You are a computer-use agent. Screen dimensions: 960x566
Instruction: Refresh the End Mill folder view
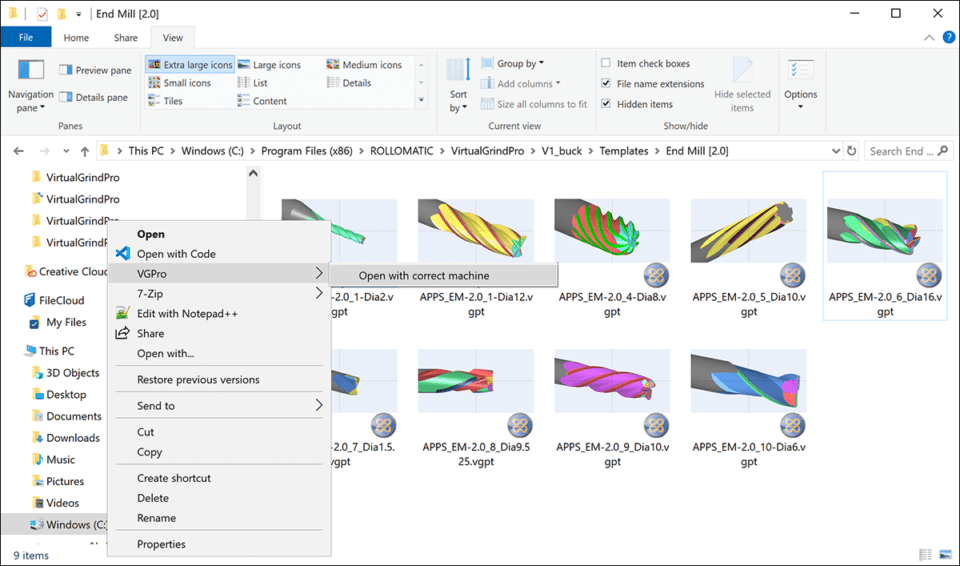pyautogui.click(x=851, y=151)
